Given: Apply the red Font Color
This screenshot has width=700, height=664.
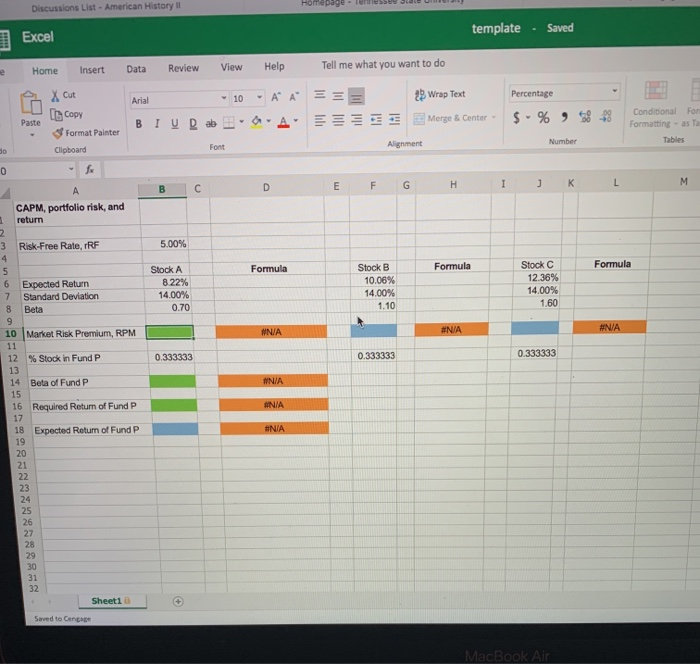Looking at the screenshot, I should [x=283, y=121].
